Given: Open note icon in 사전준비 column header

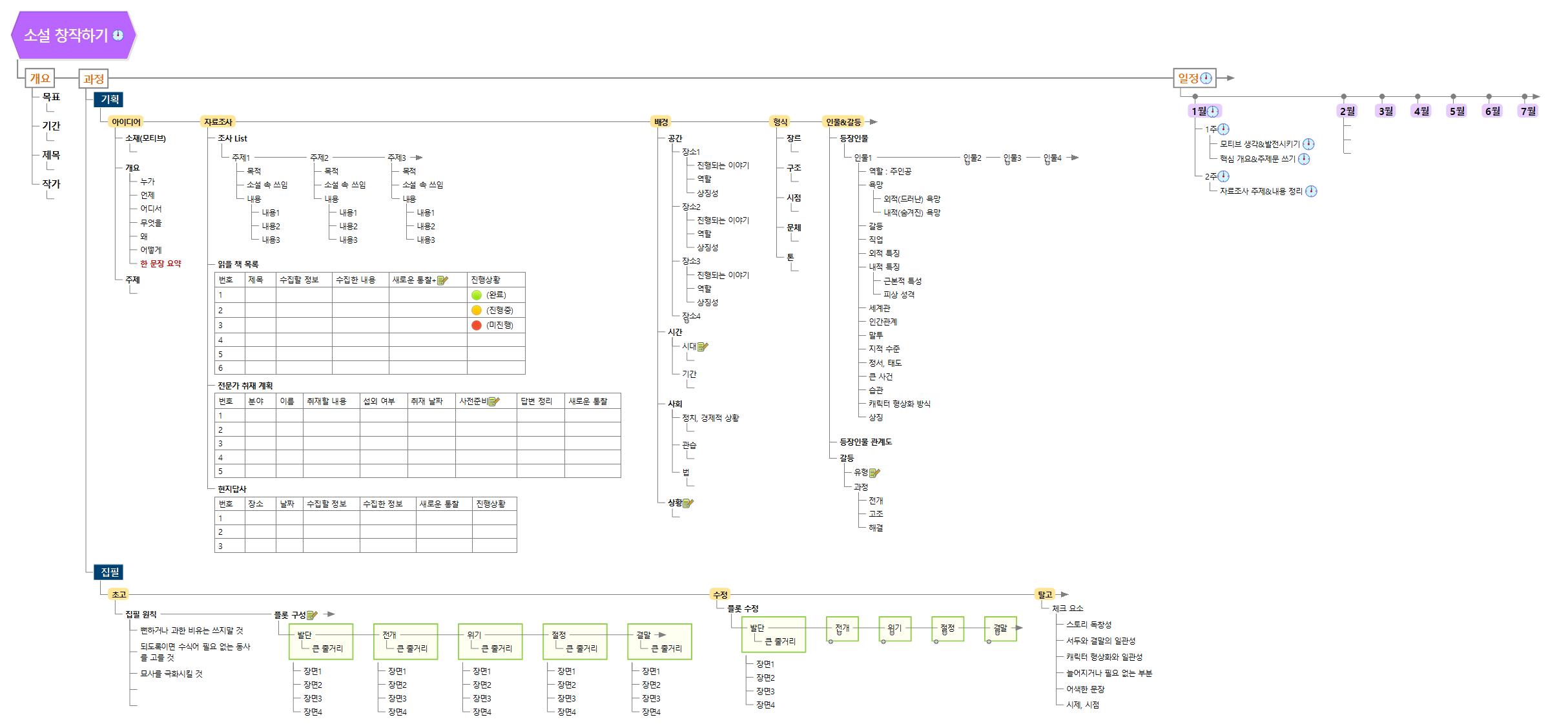Looking at the screenshot, I should (x=493, y=401).
